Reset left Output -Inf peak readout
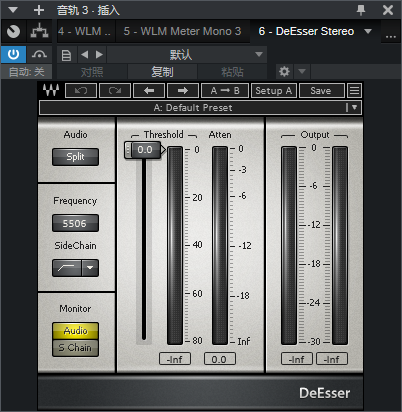402x412 pixels. [x=297, y=359]
